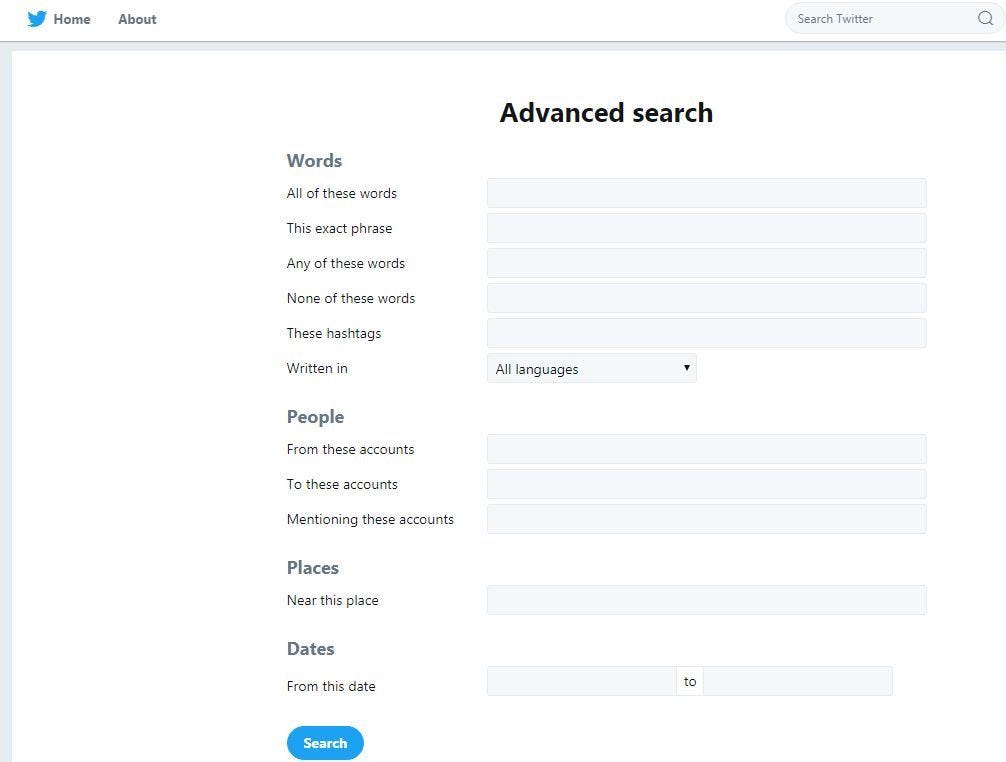Click the 'These hashtags' label
This screenshot has height=762, width=1006.
334,334
